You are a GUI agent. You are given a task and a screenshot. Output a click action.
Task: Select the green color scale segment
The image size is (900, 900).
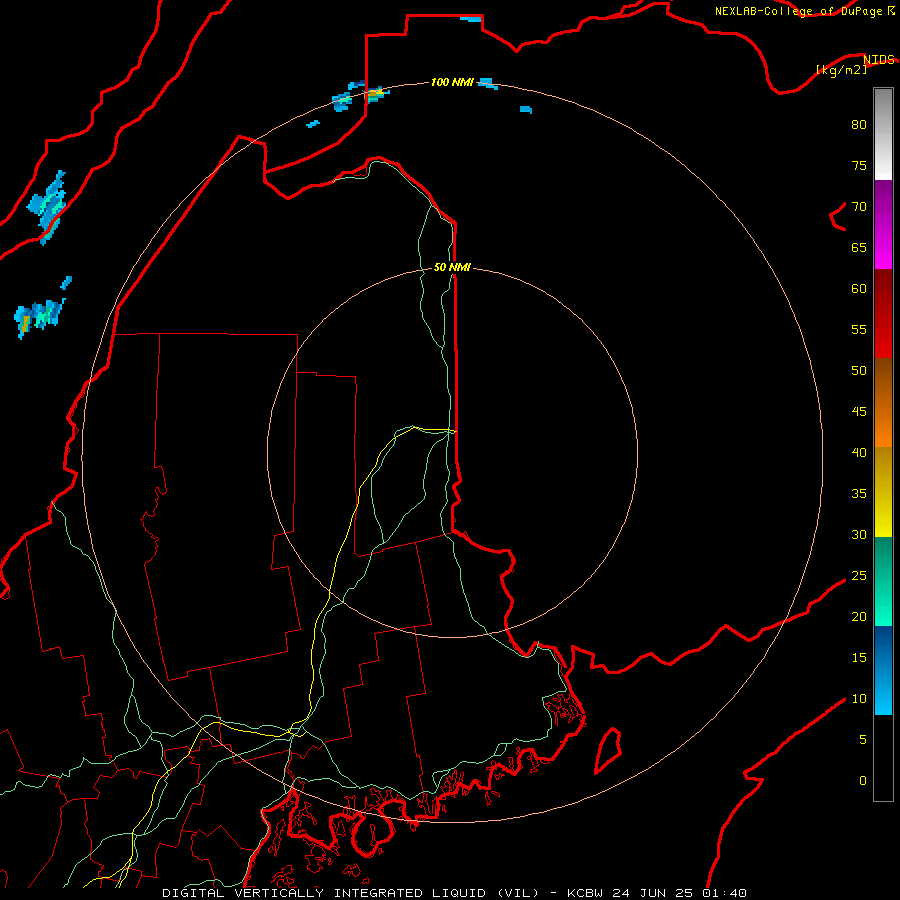[x=883, y=581]
